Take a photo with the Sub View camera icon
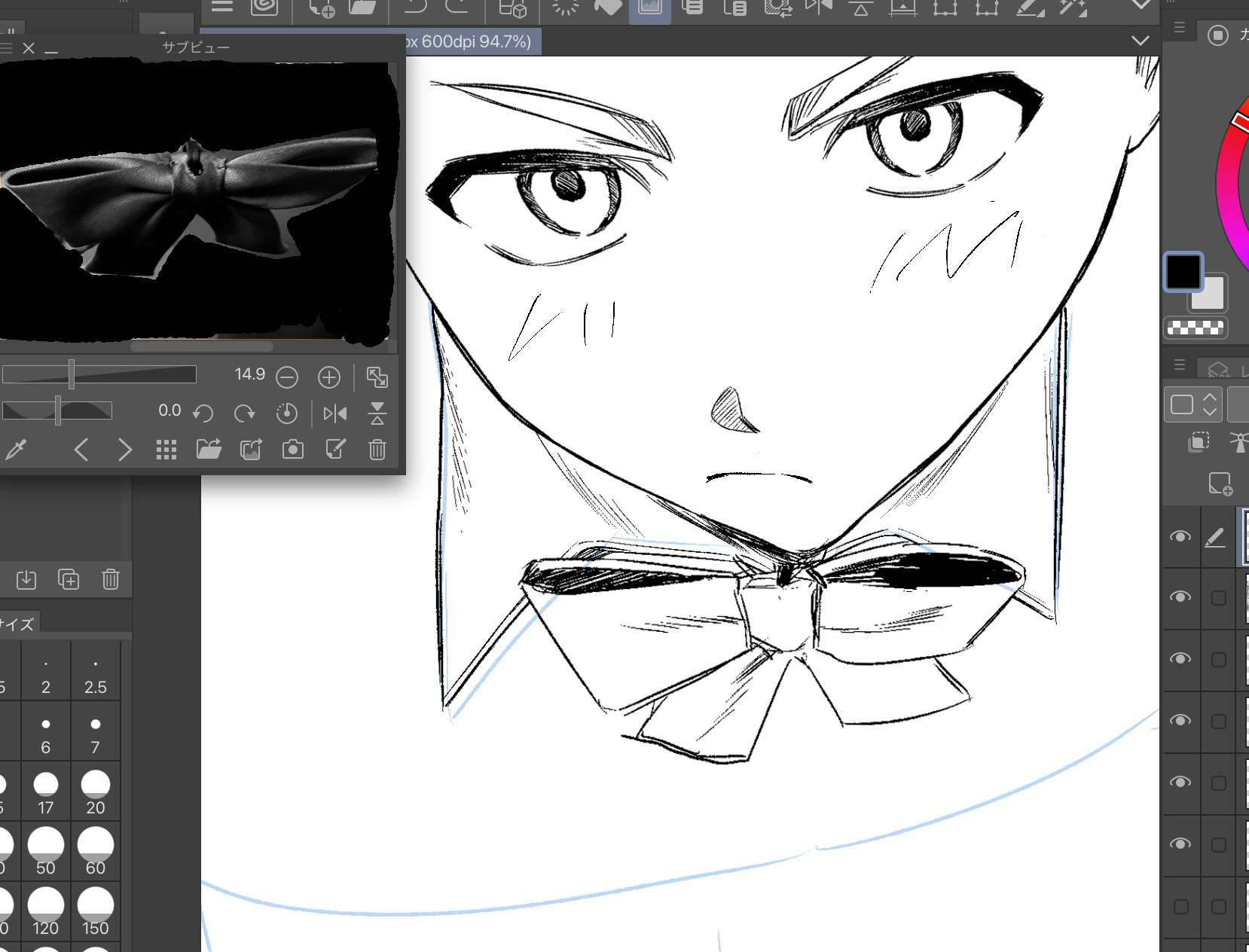The height and width of the screenshot is (952, 1249). point(293,450)
